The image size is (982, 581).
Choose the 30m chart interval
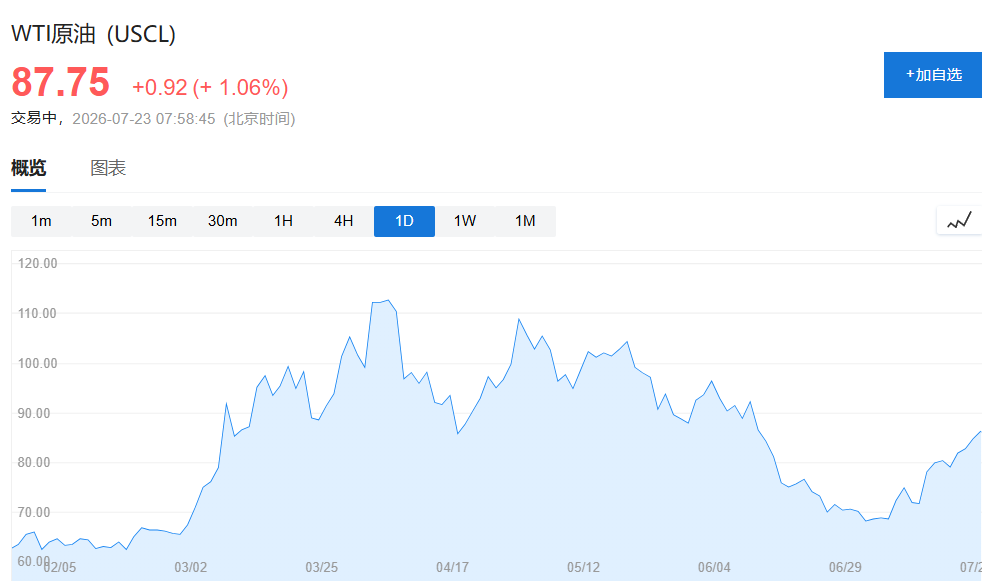[222, 221]
